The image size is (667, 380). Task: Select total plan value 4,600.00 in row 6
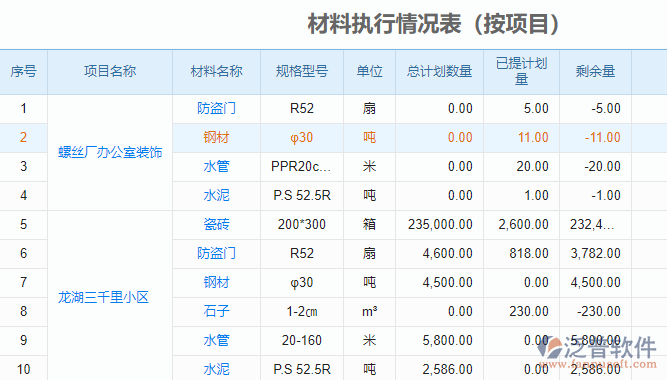[448, 253]
